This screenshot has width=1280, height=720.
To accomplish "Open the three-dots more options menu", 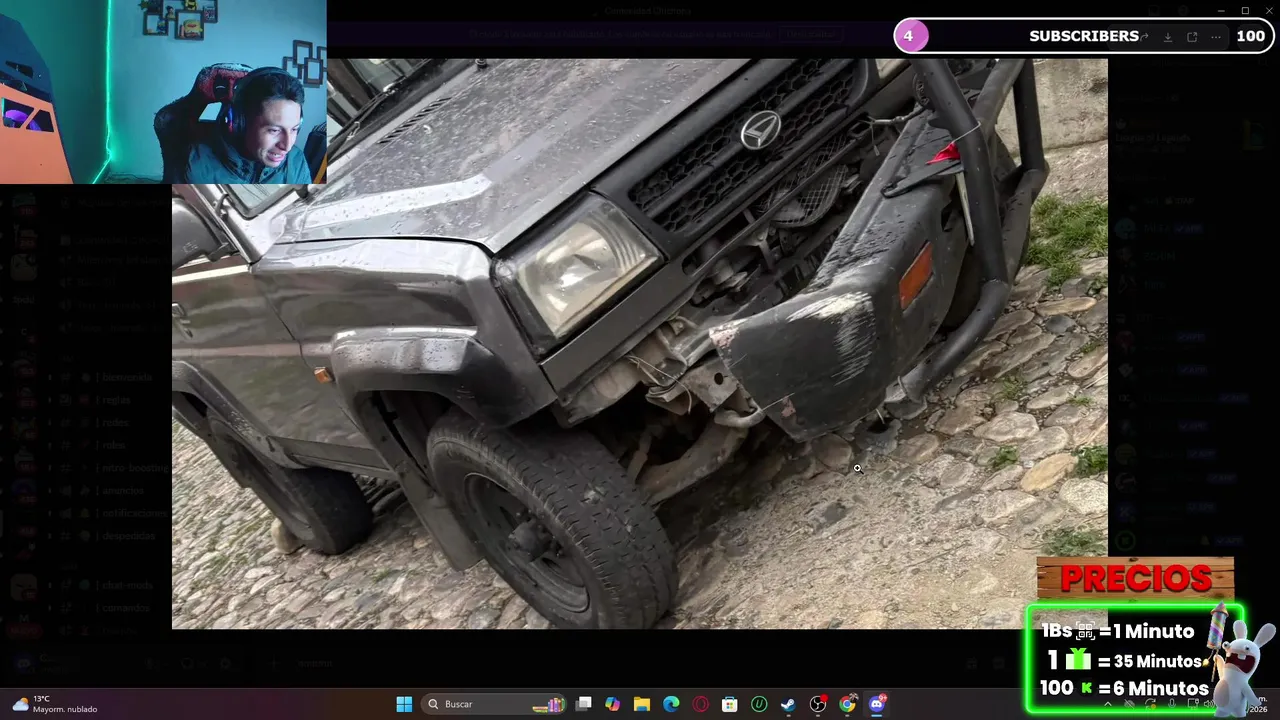I will (x=1216, y=37).
